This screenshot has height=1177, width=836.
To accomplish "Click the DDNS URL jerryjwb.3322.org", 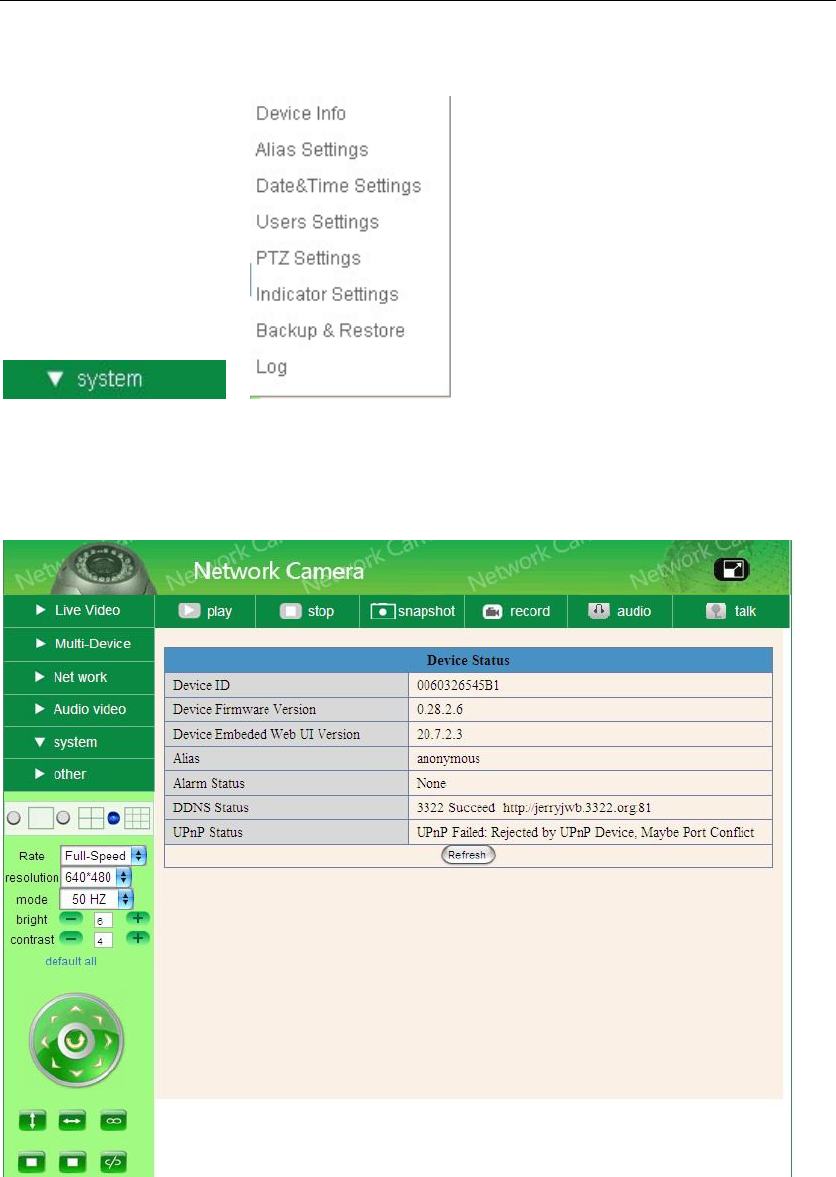I will pos(576,808).
